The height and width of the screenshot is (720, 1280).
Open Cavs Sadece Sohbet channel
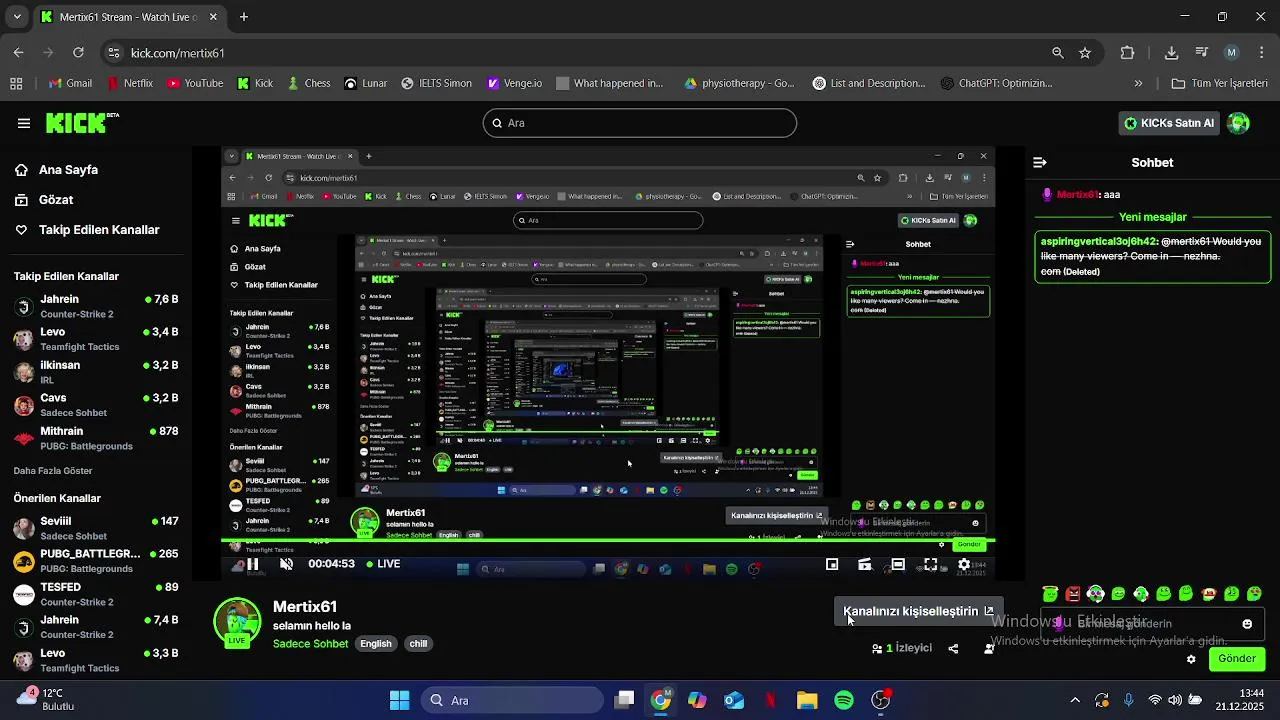pos(96,405)
